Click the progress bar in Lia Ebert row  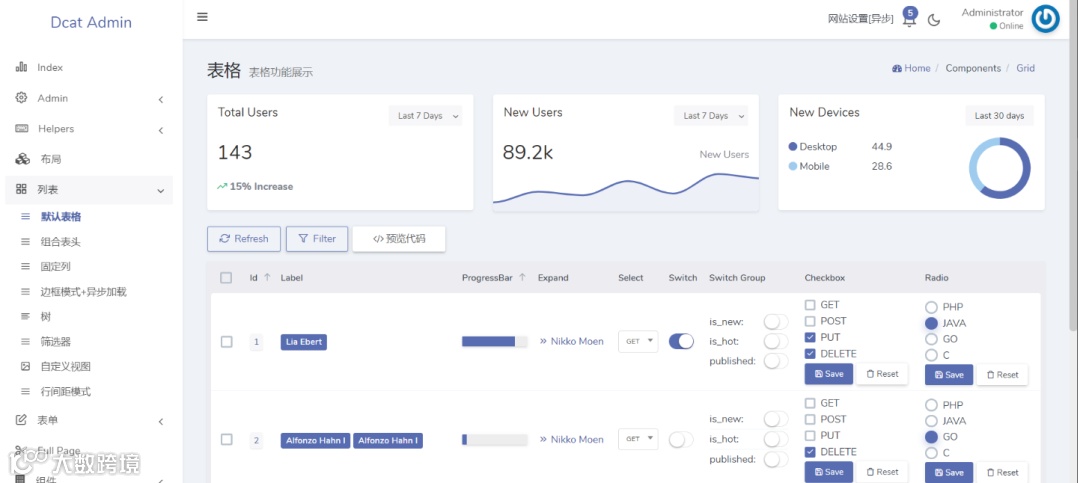495,341
